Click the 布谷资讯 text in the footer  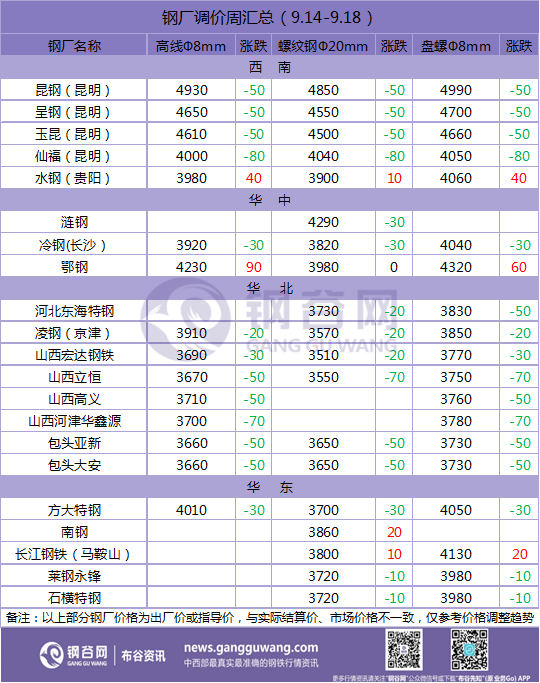click(x=143, y=656)
